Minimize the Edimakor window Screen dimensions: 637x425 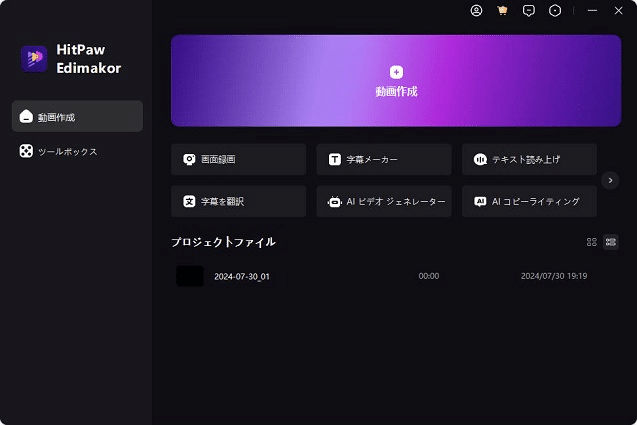pyautogui.click(x=592, y=11)
